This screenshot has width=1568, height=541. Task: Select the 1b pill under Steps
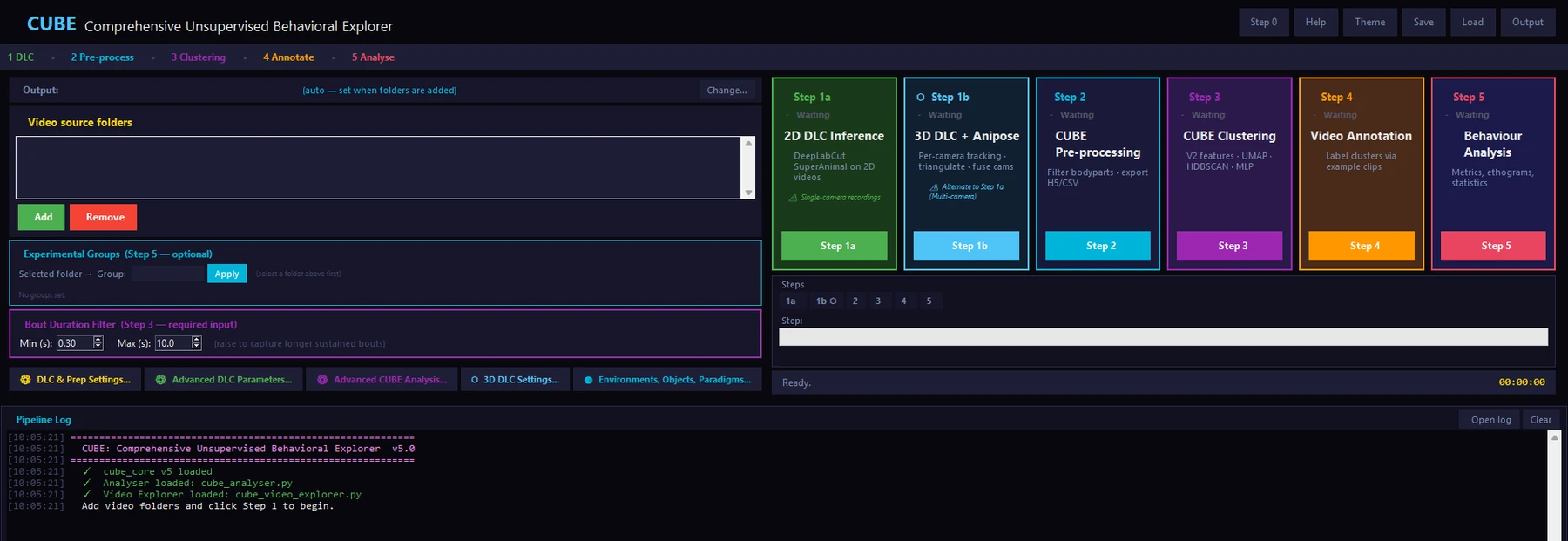(x=826, y=301)
